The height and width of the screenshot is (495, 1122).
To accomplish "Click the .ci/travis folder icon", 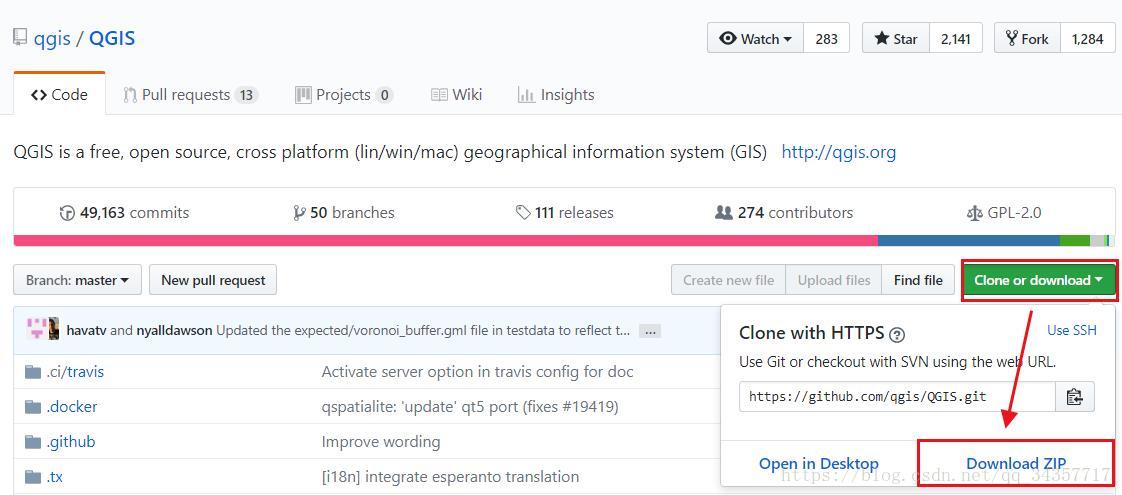I will click(33, 372).
